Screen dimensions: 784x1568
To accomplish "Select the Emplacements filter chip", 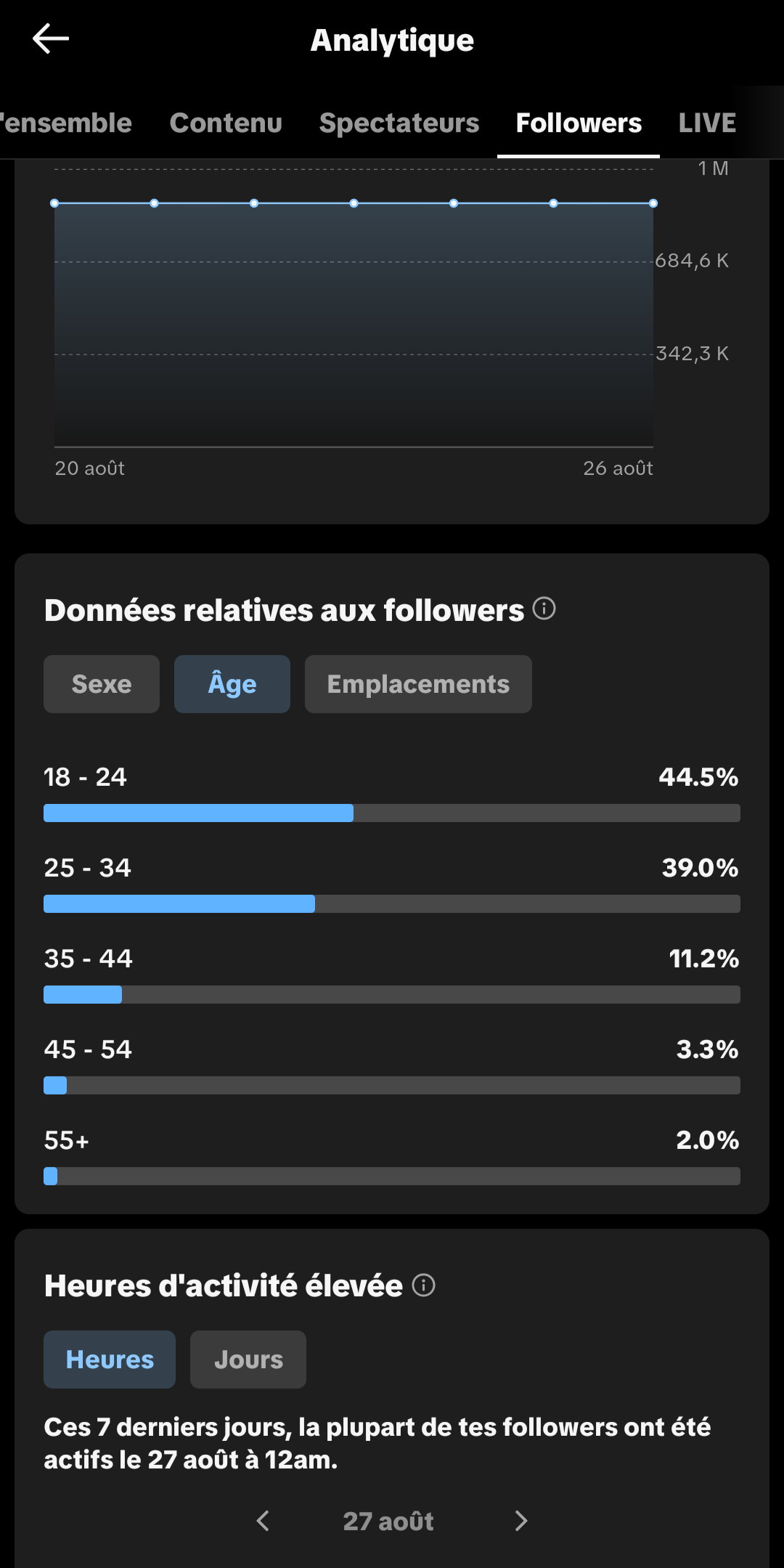I will pyautogui.click(x=418, y=684).
